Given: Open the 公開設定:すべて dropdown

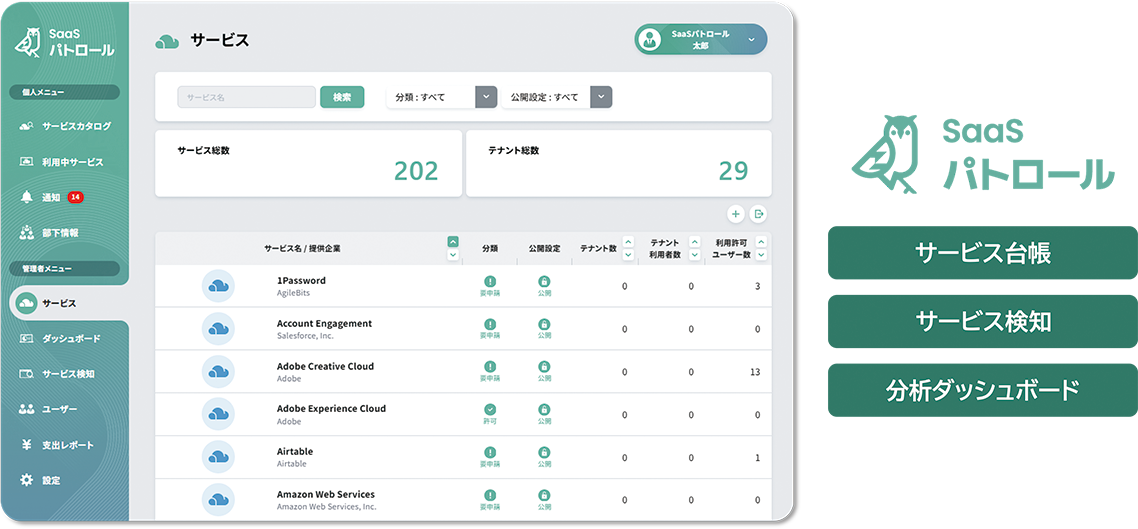Looking at the screenshot, I should coord(601,97).
